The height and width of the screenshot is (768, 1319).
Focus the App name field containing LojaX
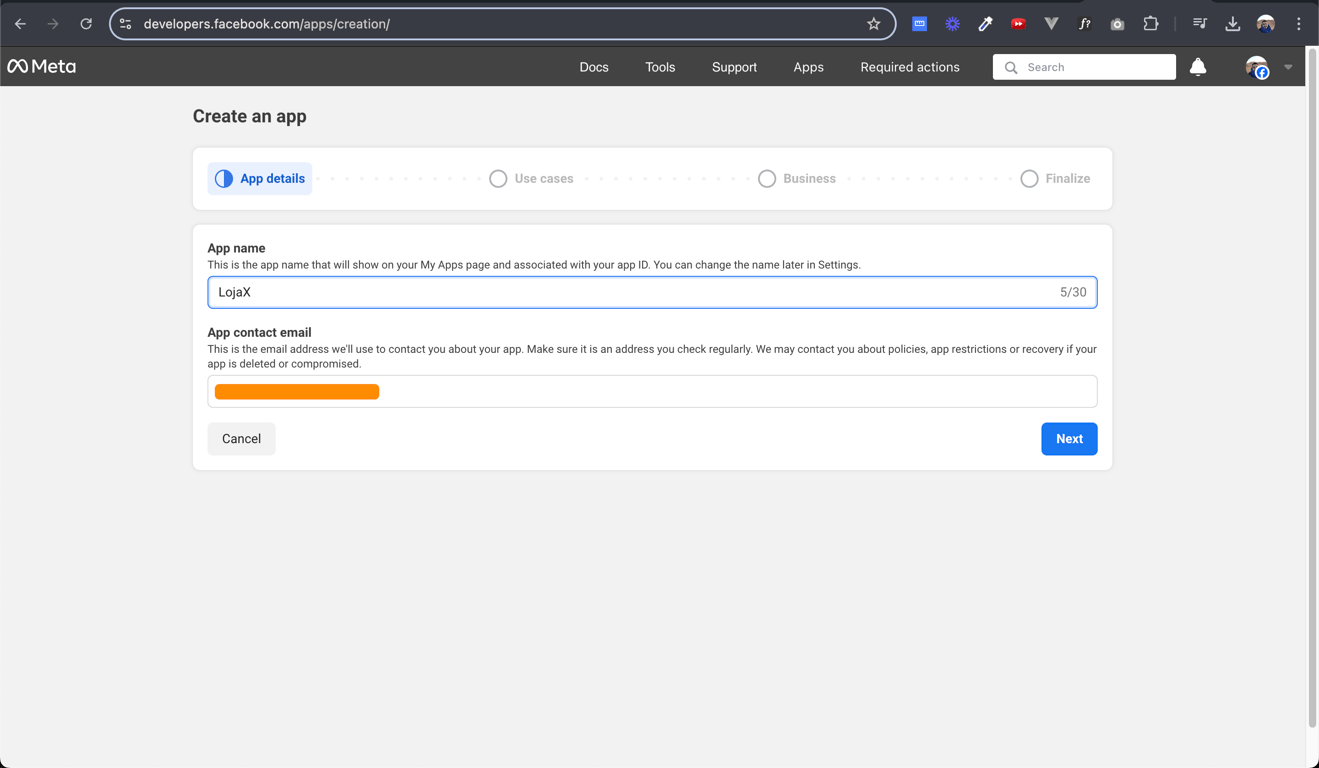(652, 292)
